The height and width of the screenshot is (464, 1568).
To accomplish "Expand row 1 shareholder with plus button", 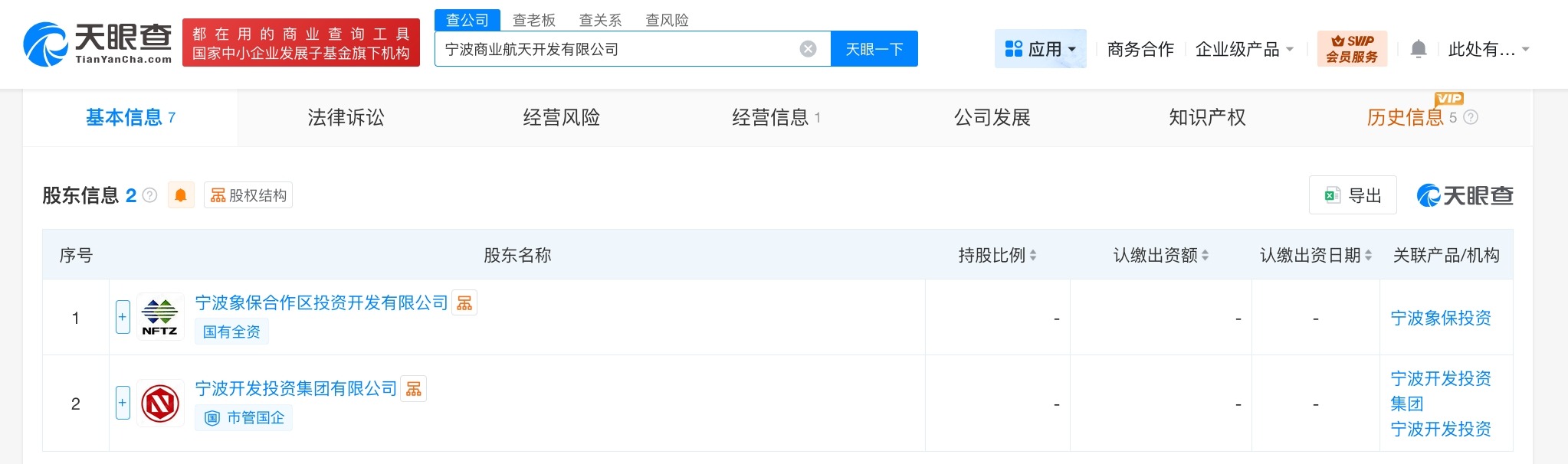I will [x=123, y=317].
